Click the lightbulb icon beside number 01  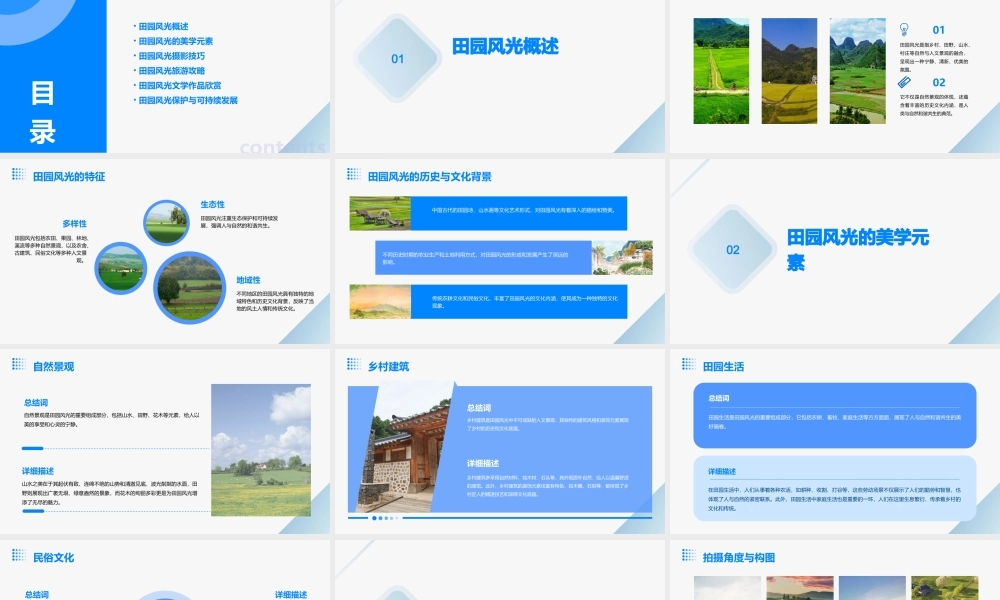(x=904, y=29)
